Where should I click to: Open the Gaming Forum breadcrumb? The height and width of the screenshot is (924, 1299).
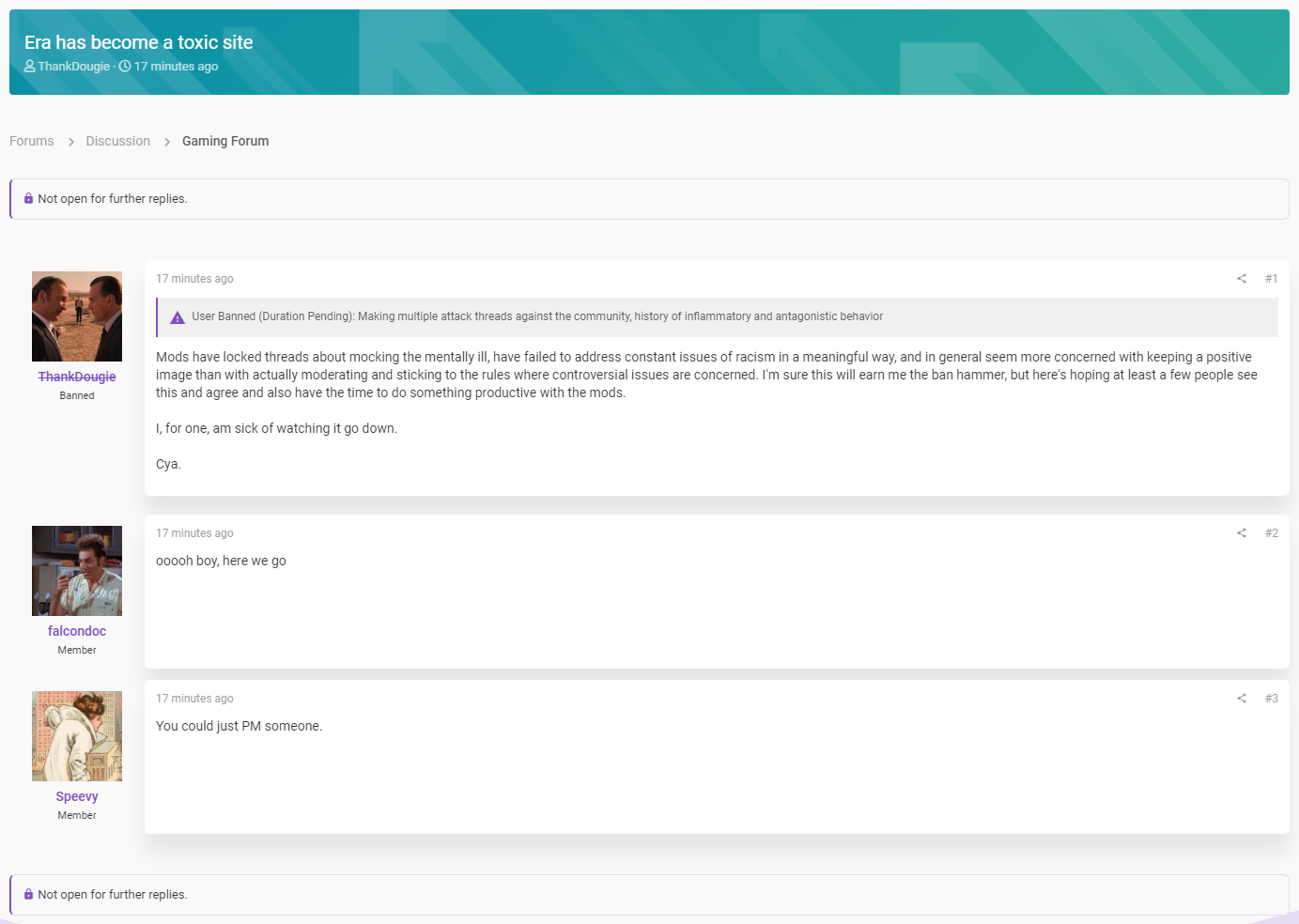[x=225, y=141]
